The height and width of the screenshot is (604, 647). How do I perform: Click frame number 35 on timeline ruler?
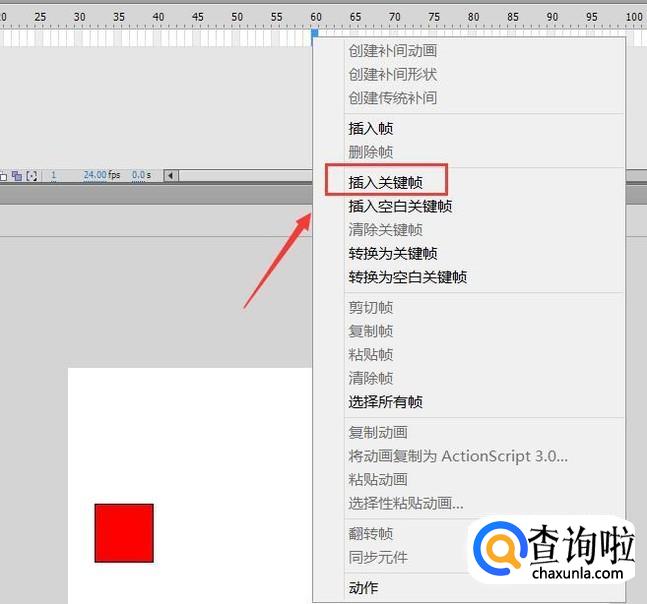[x=119, y=17]
